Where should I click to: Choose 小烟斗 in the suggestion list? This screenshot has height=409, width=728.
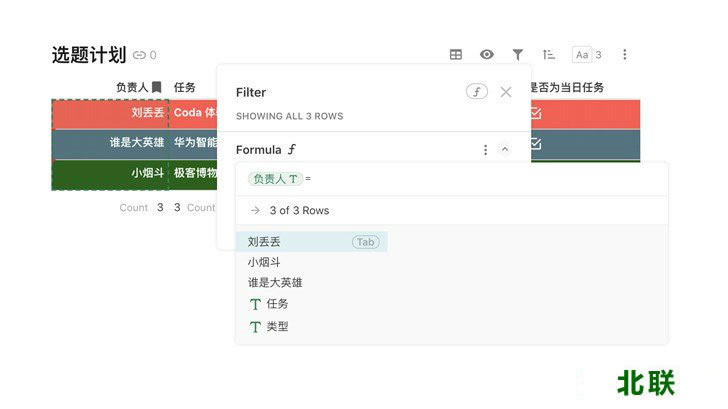(x=265, y=262)
